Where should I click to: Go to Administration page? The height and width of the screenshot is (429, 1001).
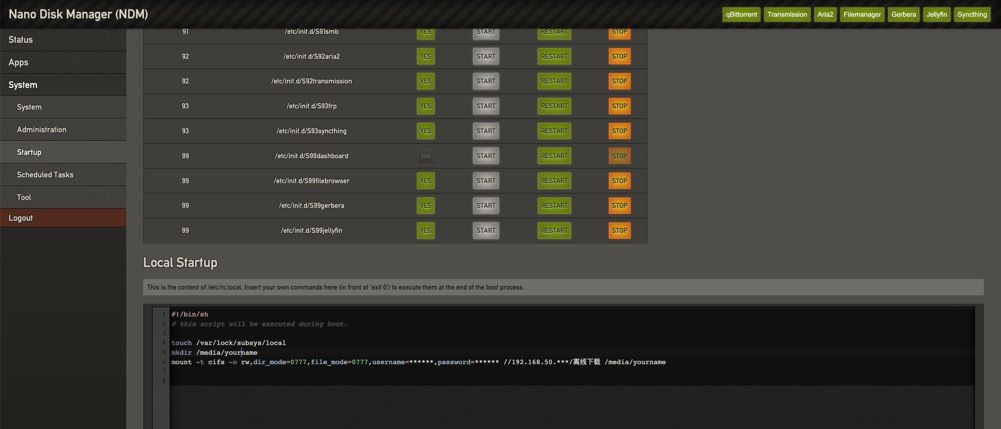pyautogui.click(x=63, y=130)
